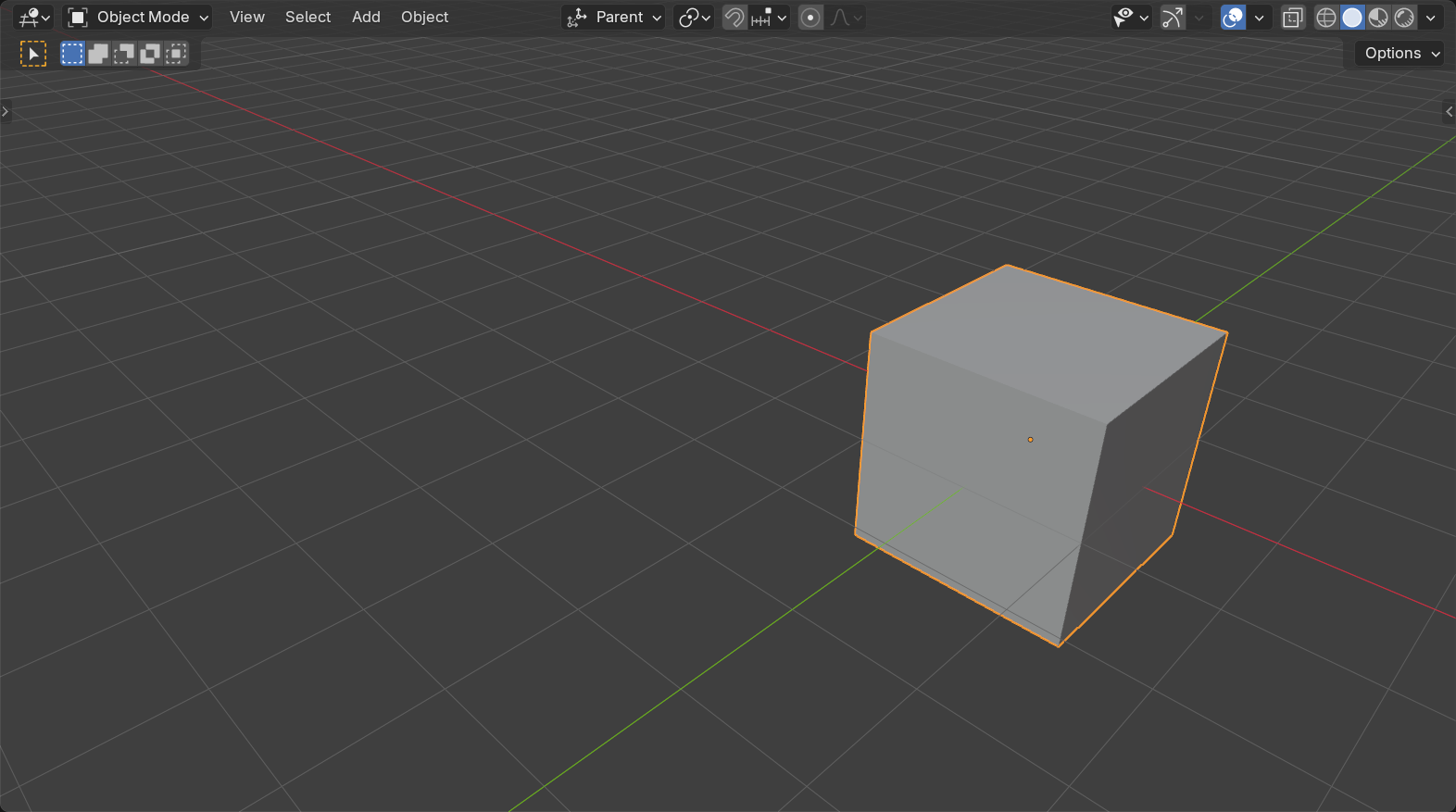Select the Select Box tool icon
The image size is (1456, 812).
(33, 54)
